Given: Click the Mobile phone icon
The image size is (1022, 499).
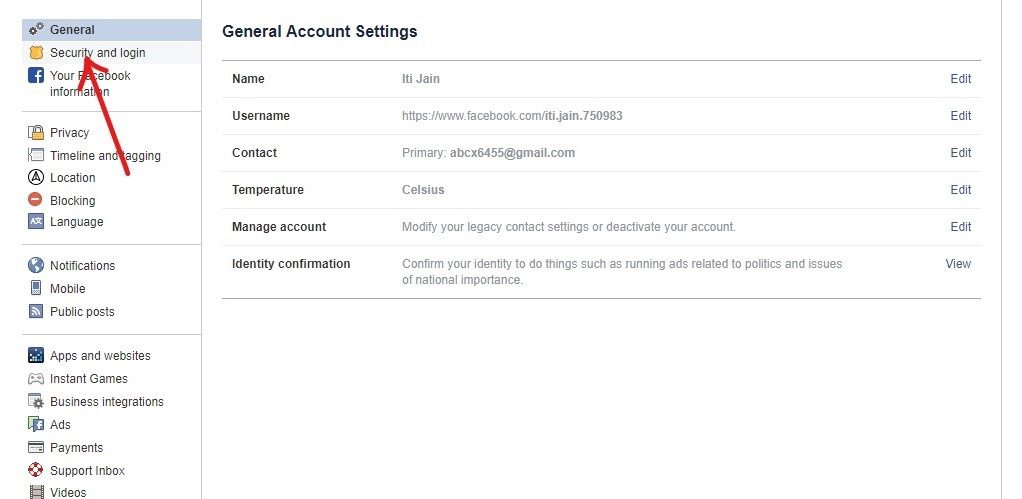Looking at the screenshot, I should (x=36, y=288).
